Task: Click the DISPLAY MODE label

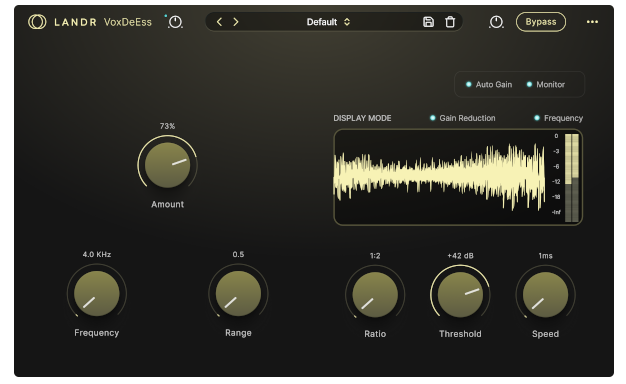Action: 362,118
